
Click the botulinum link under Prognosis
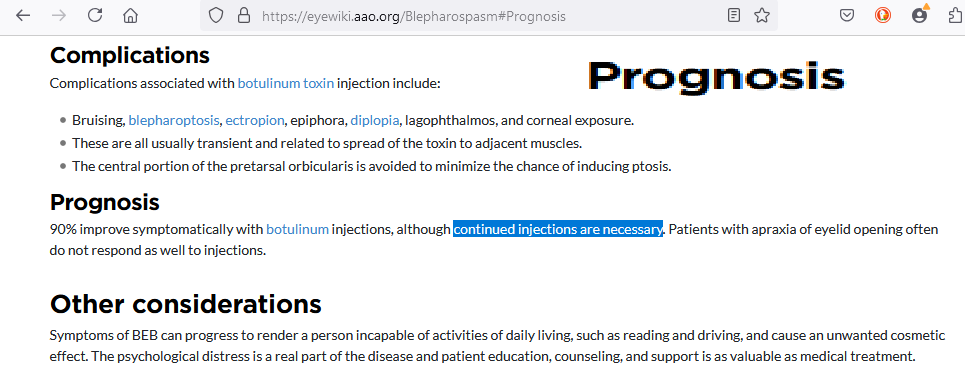click(297, 230)
